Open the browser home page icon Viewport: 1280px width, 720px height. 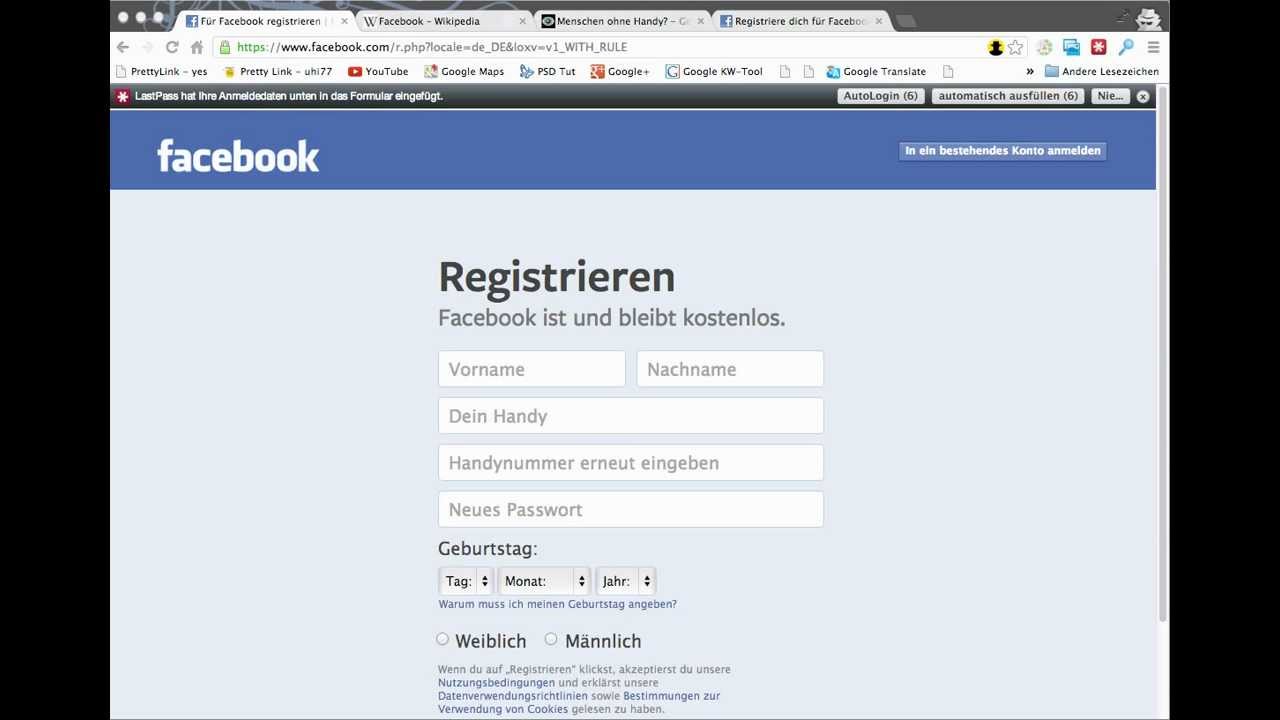tap(197, 47)
